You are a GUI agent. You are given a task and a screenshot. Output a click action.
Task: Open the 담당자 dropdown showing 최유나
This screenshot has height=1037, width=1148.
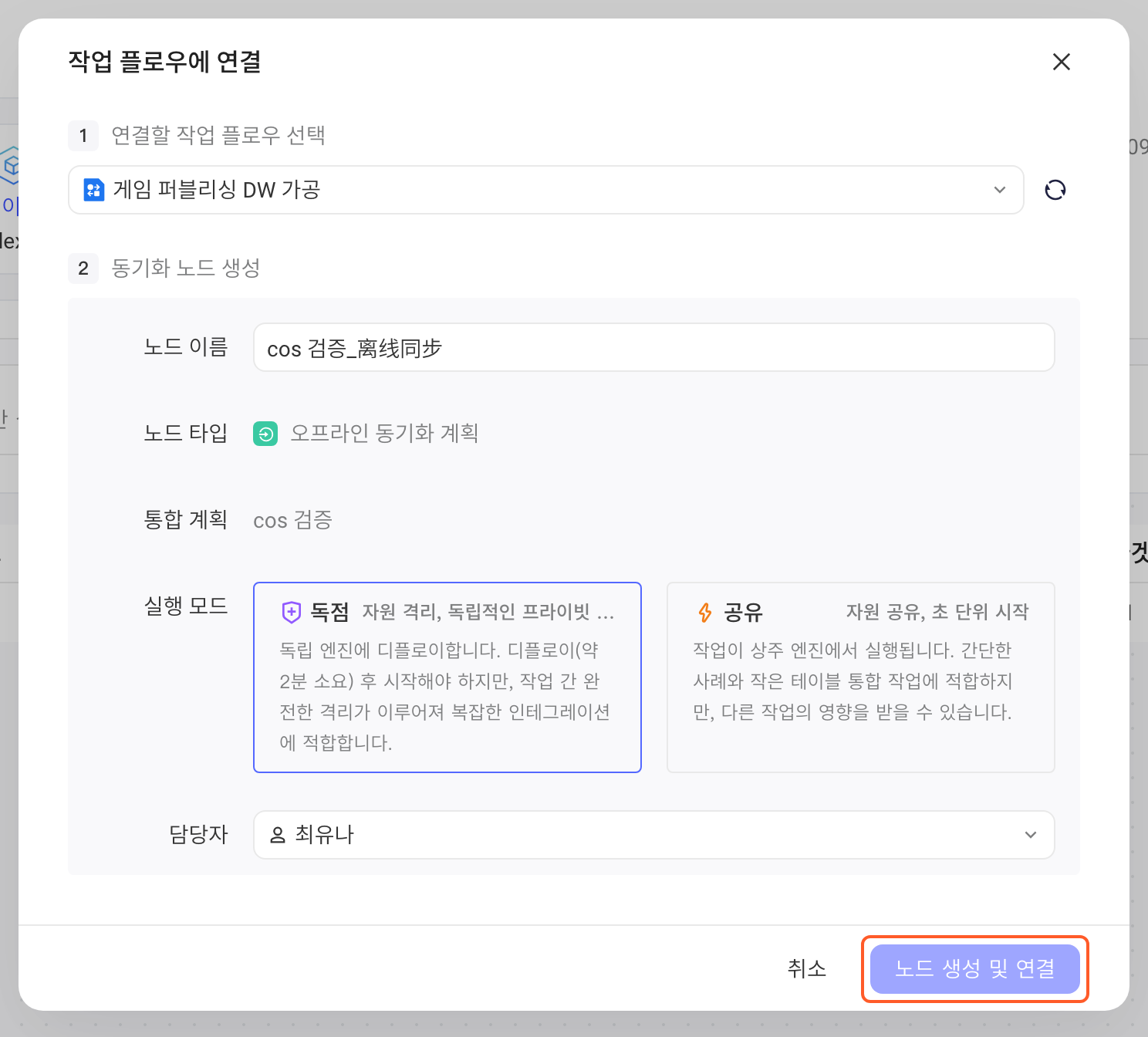coord(654,835)
